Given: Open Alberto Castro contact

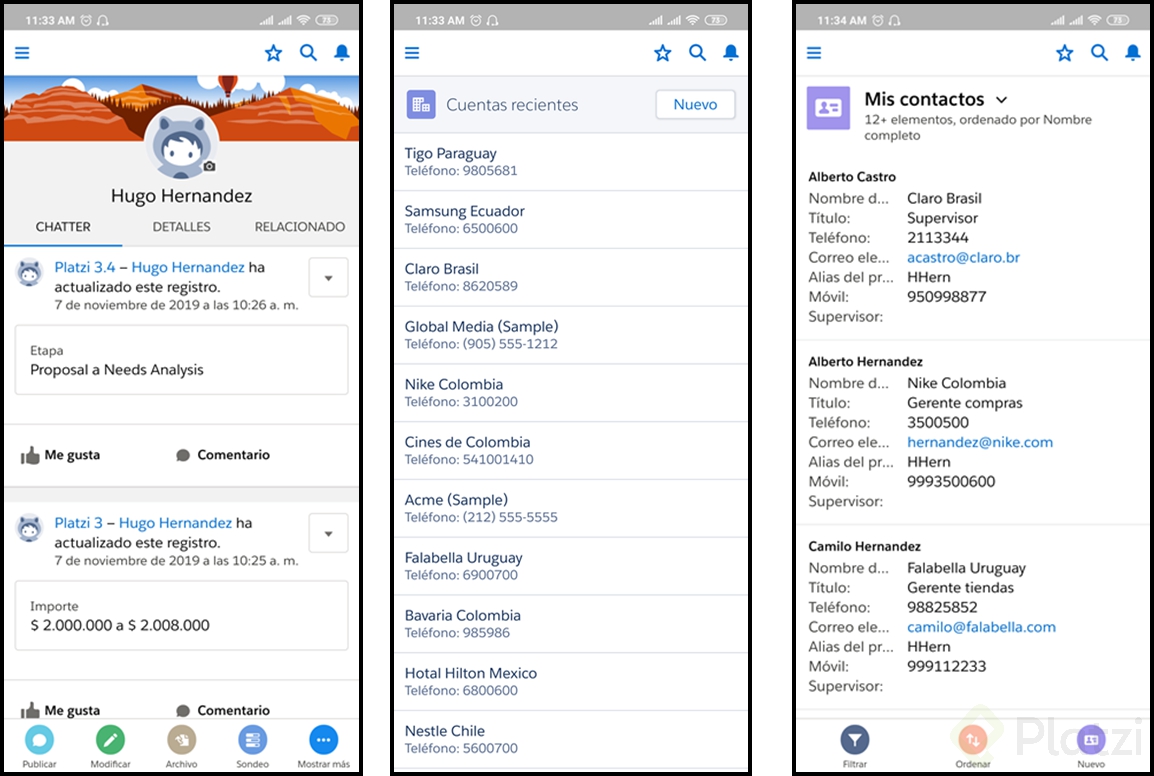Looking at the screenshot, I should click(x=852, y=177).
